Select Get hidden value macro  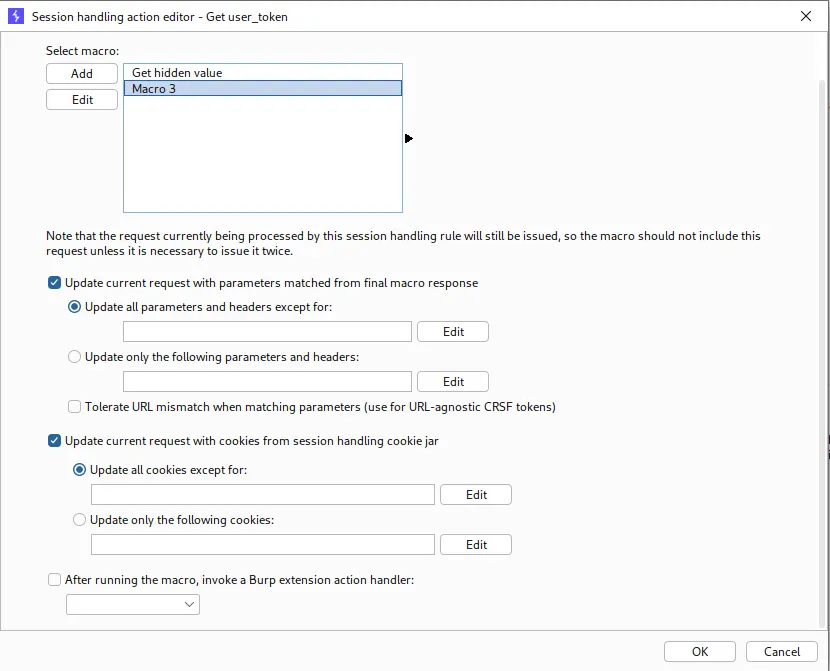(x=263, y=72)
